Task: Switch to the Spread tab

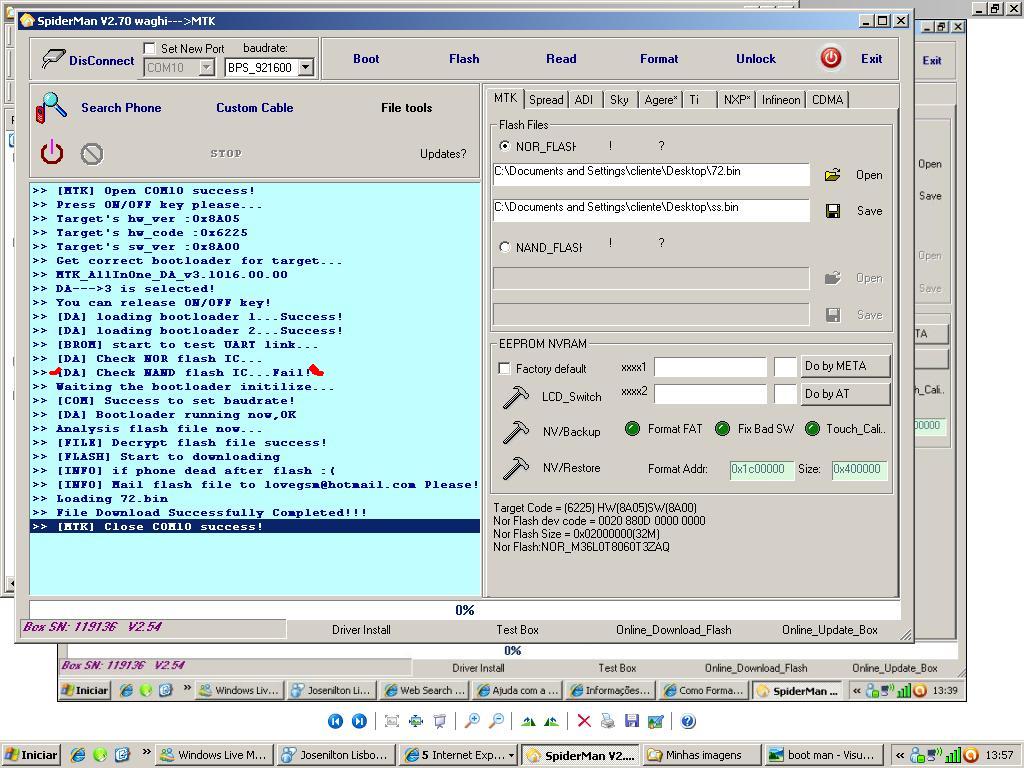Action: 546,100
